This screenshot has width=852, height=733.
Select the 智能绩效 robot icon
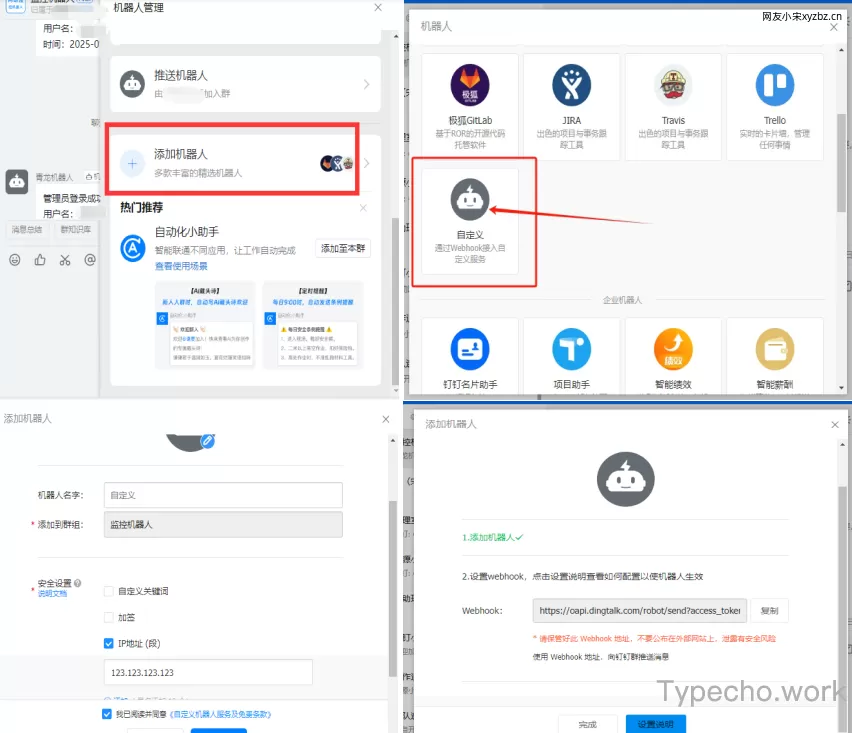click(x=673, y=349)
